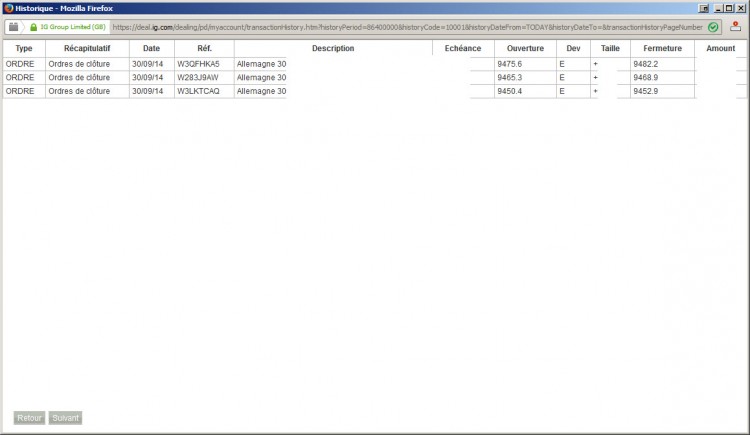This screenshot has height=435, width=750.
Task: Maximize the Historique window
Action: click(729, 8)
